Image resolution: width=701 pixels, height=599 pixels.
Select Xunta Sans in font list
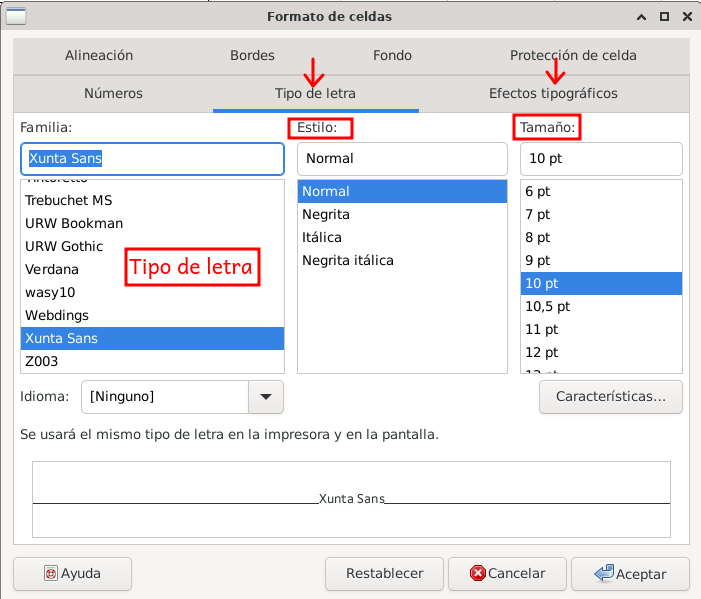pos(152,338)
